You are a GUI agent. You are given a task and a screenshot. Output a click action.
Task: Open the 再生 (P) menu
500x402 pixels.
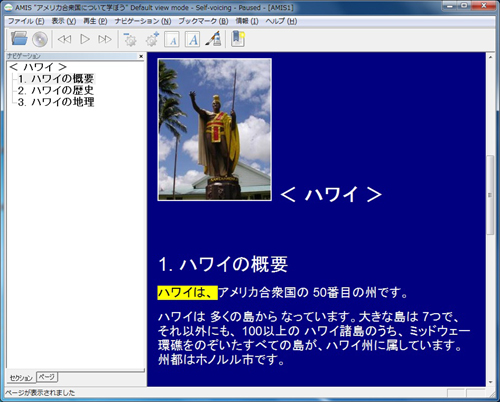tap(95, 21)
